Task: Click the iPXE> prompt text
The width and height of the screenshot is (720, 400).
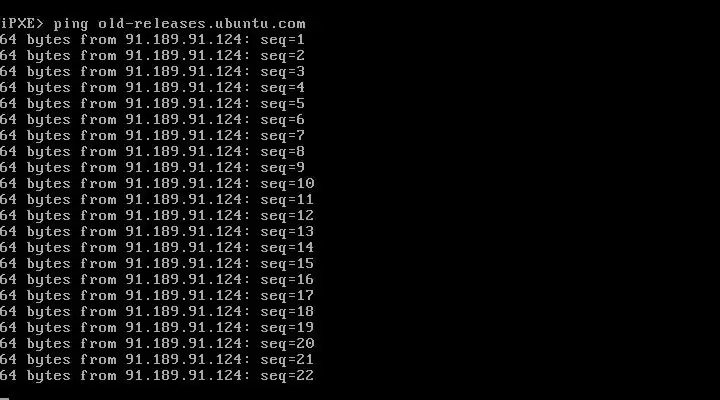Action: click(x=22, y=24)
